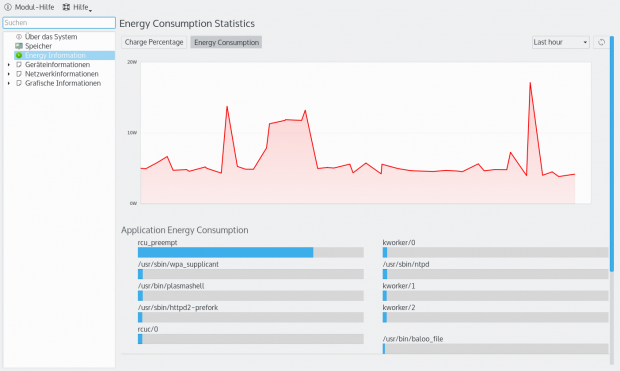Click the kworker/1 label
This screenshot has width=620, height=371.
tap(399, 286)
